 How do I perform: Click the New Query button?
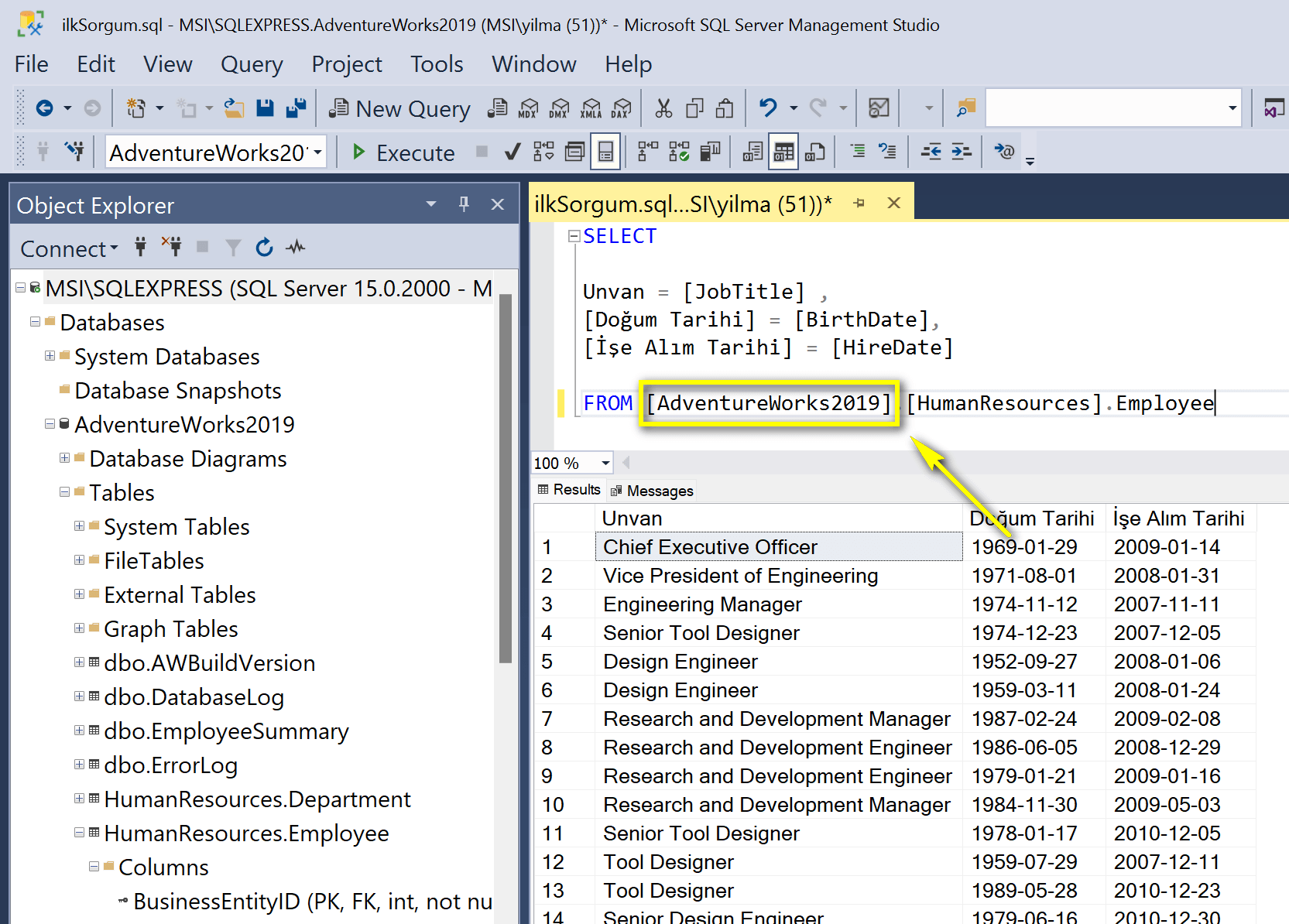point(399,108)
